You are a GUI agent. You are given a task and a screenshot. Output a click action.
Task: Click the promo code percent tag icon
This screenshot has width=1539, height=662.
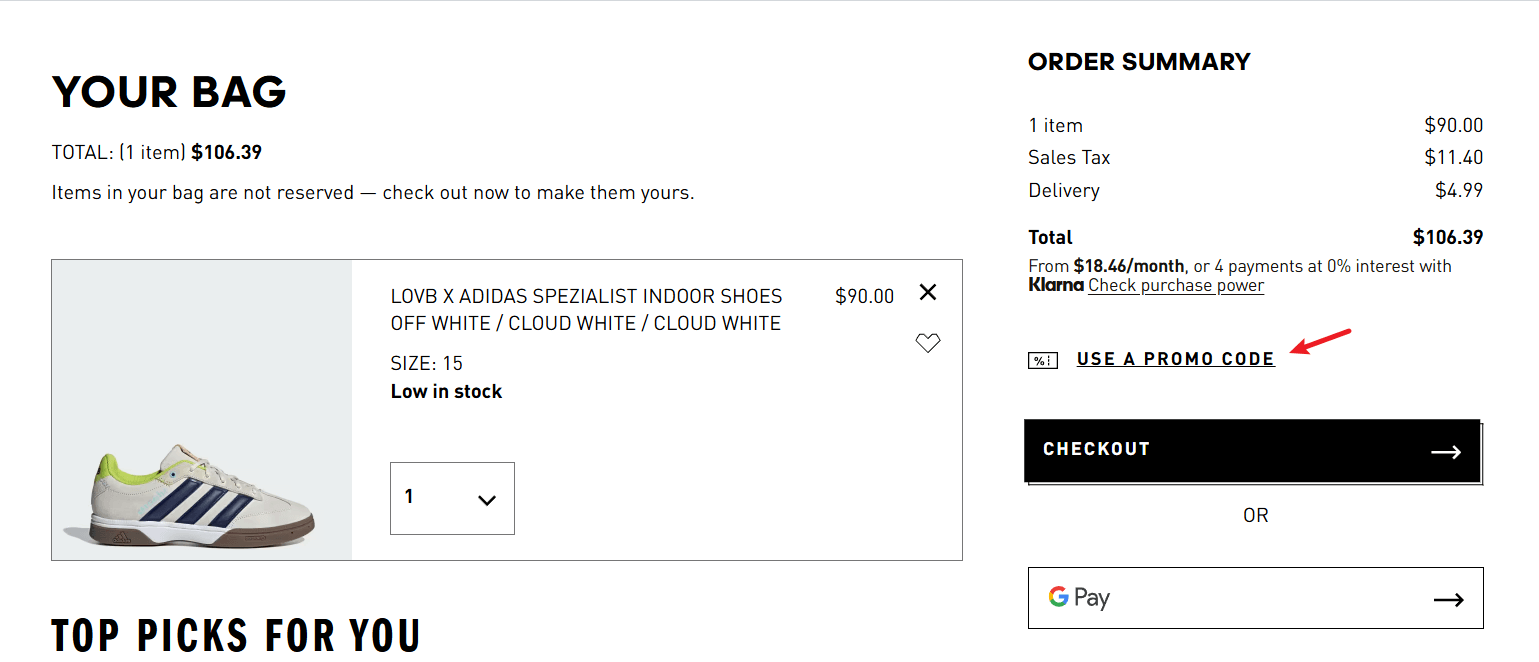click(1043, 360)
